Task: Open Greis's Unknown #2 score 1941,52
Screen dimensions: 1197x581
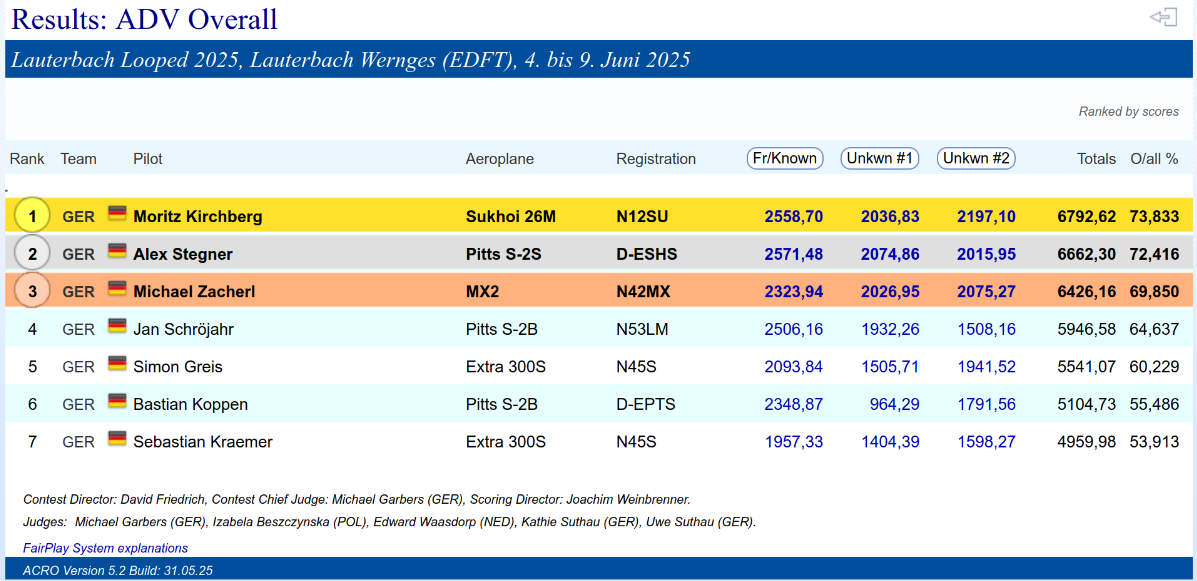Action: coord(986,366)
